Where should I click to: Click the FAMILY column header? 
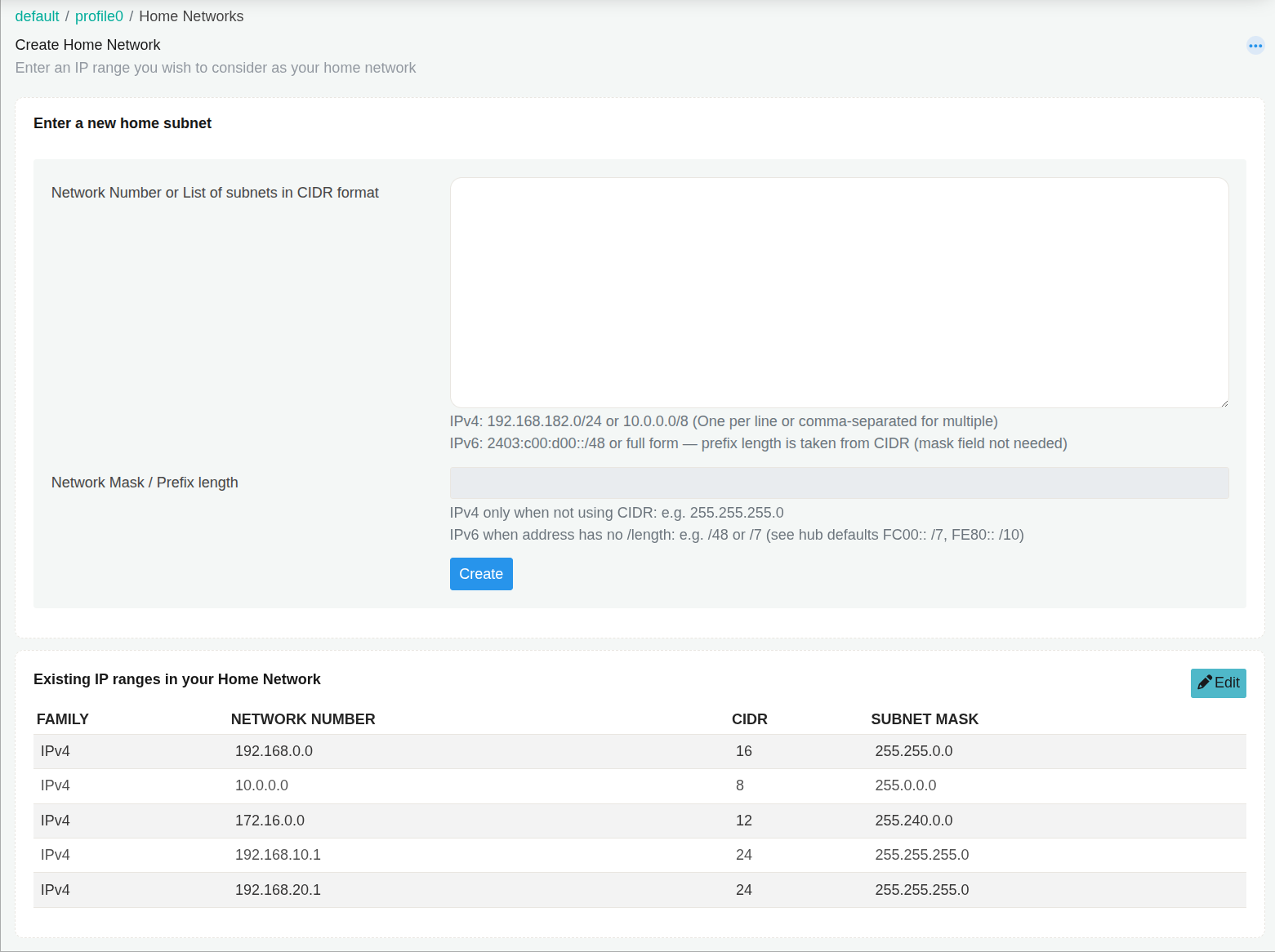click(63, 719)
